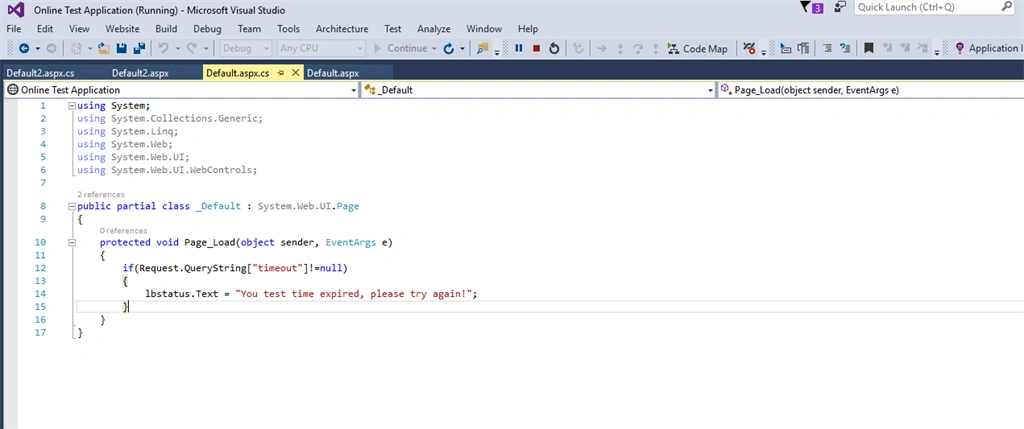Pause debugging with Break All icon
This screenshot has height=429, width=1024.
[x=519, y=48]
